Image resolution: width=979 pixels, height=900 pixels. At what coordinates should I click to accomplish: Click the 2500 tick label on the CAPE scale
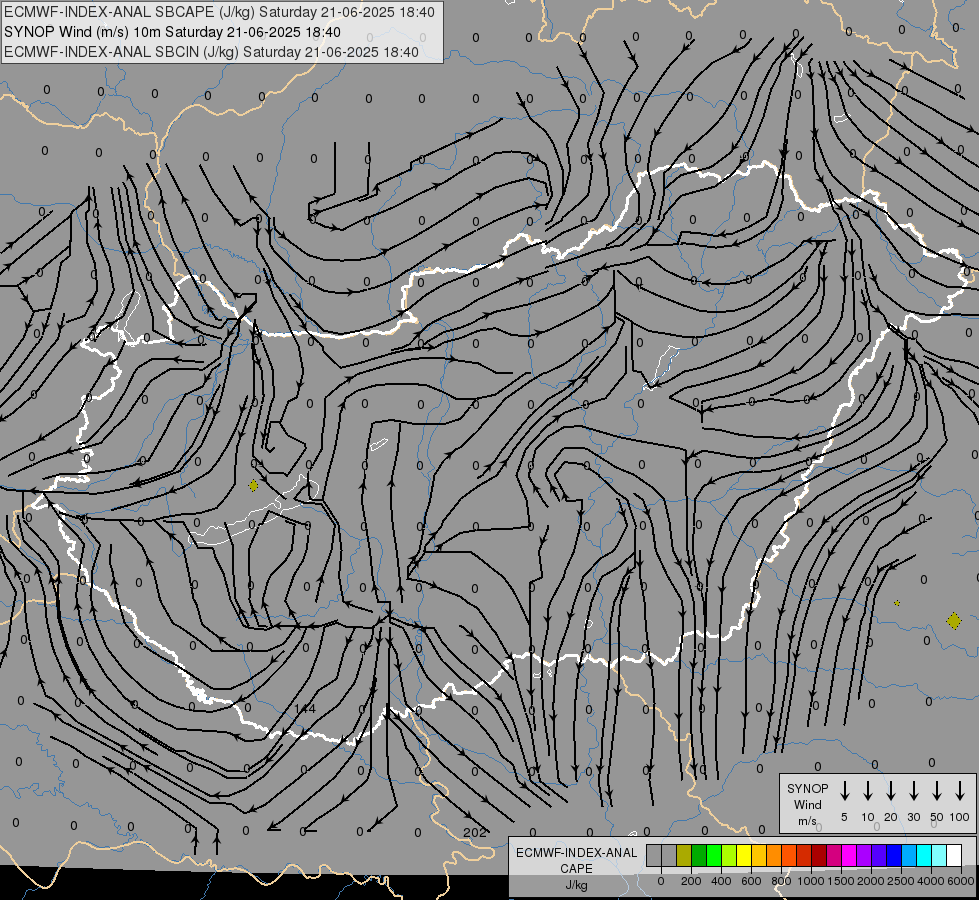(x=900, y=881)
